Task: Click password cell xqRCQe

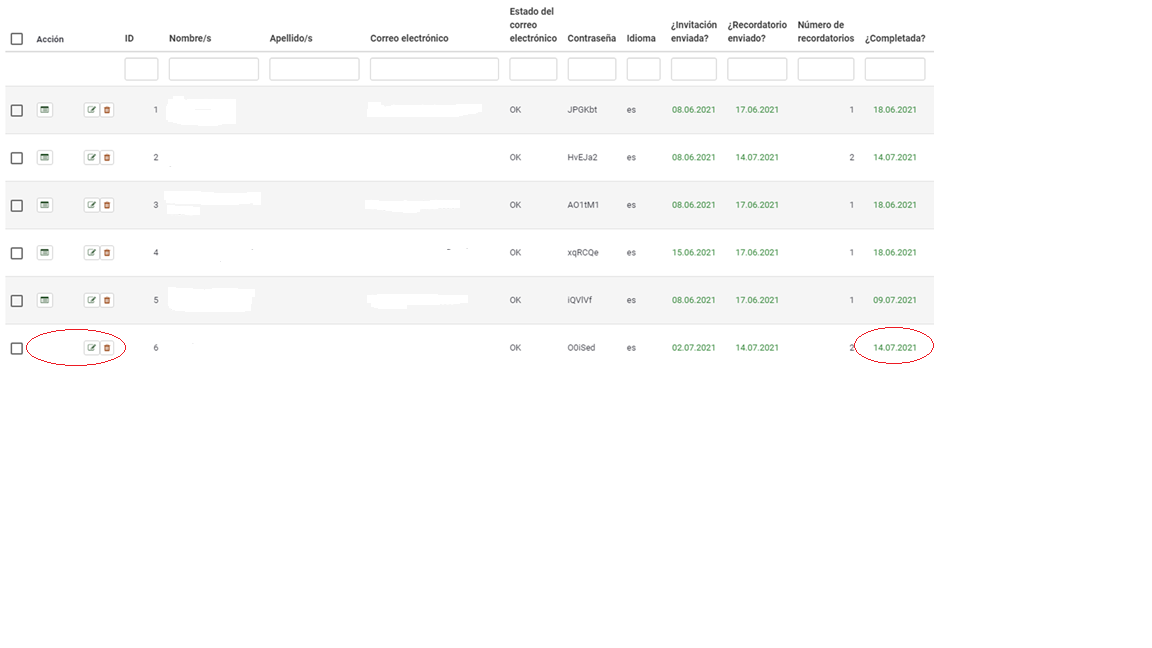Action: [x=583, y=253]
